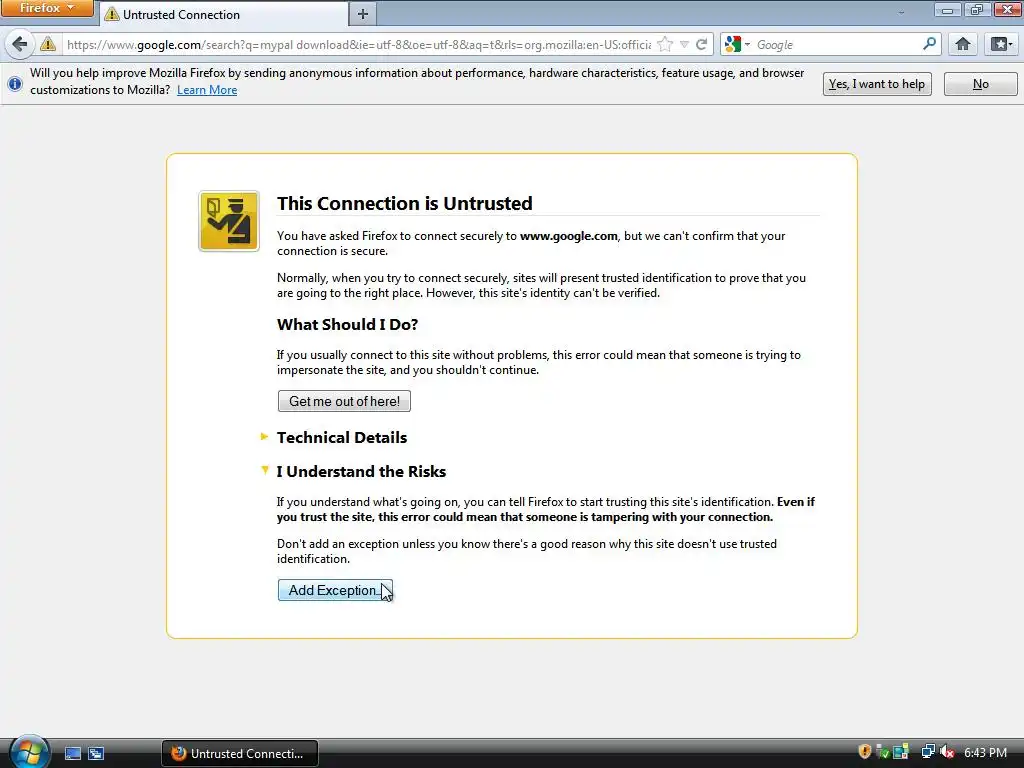The image size is (1024, 768).
Task: Open a new tab with plus button
Action: click(x=363, y=14)
